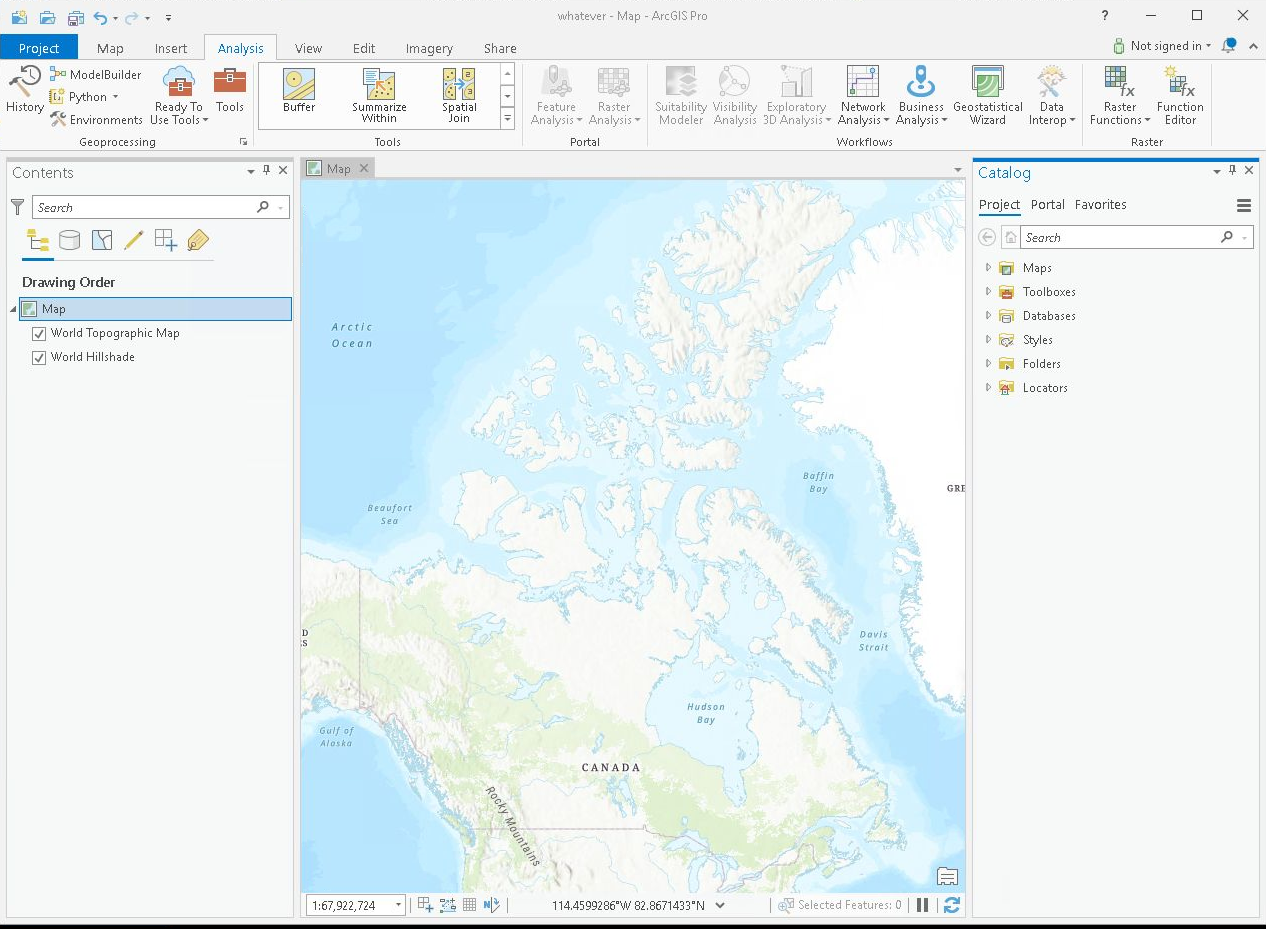Select the Suitability Modeler
Viewport: 1266px width, 929px height.
(x=681, y=94)
